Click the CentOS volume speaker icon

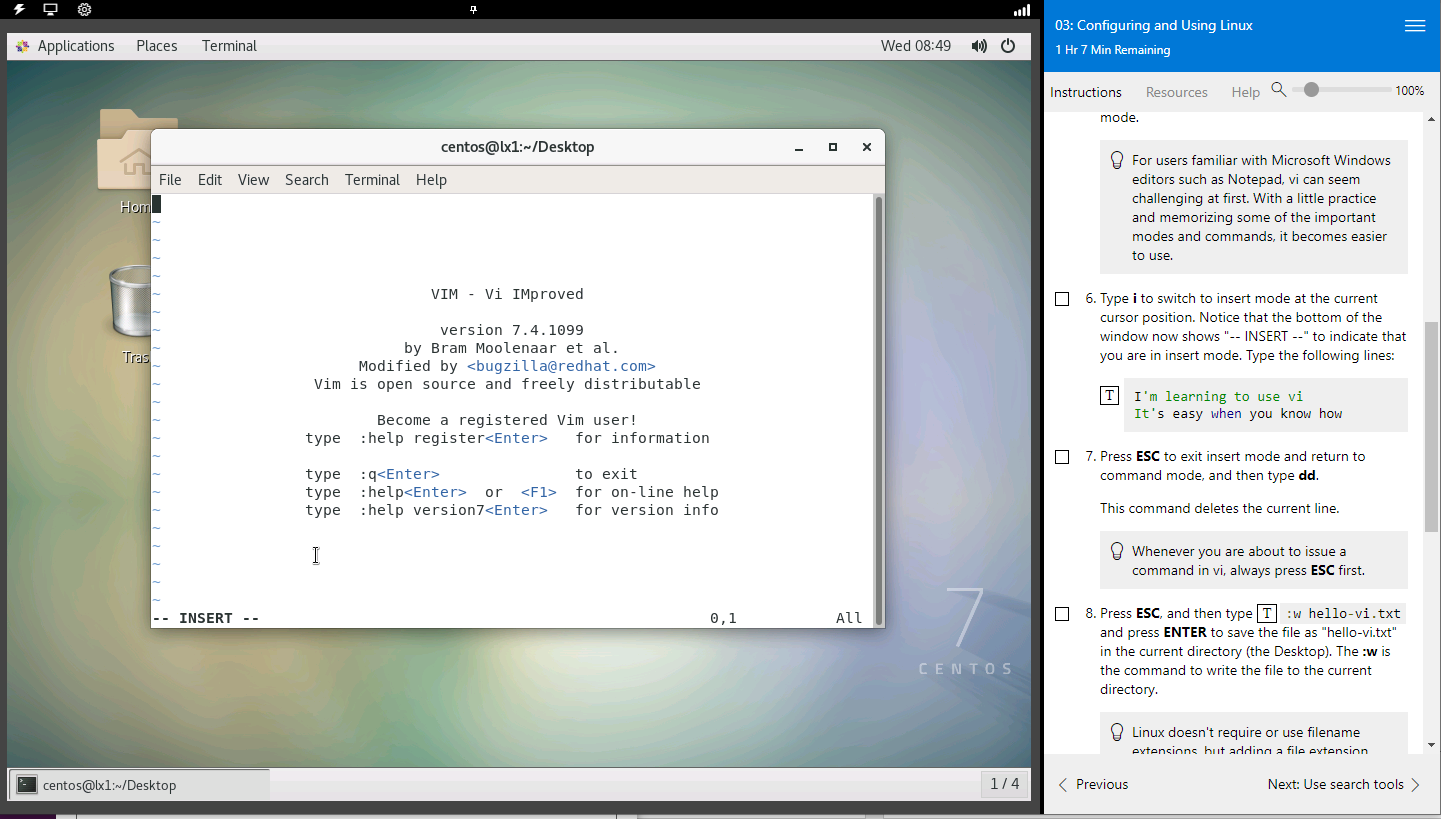coord(979,46)
